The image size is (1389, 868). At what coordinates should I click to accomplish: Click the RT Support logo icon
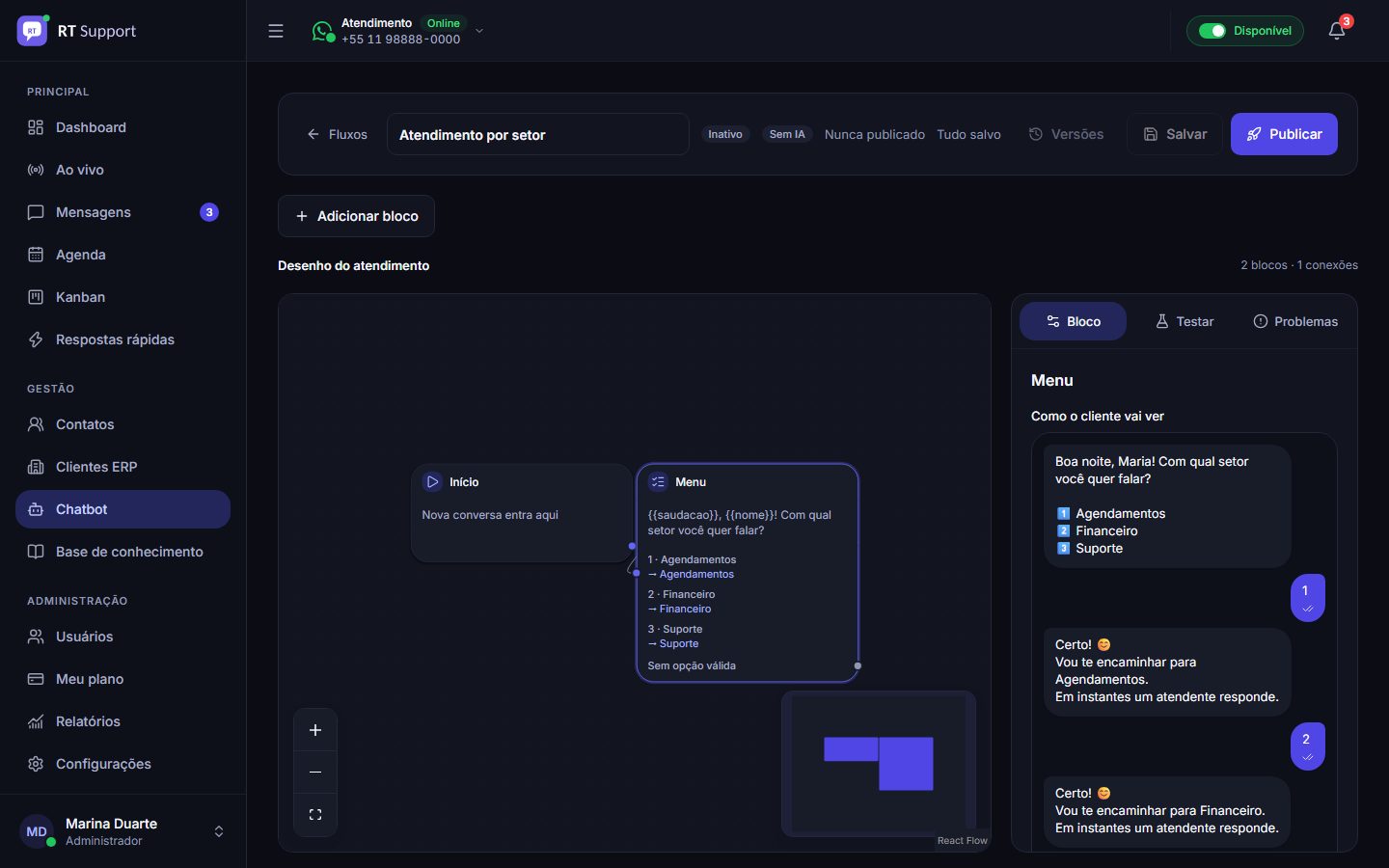(x=32, y=31)
